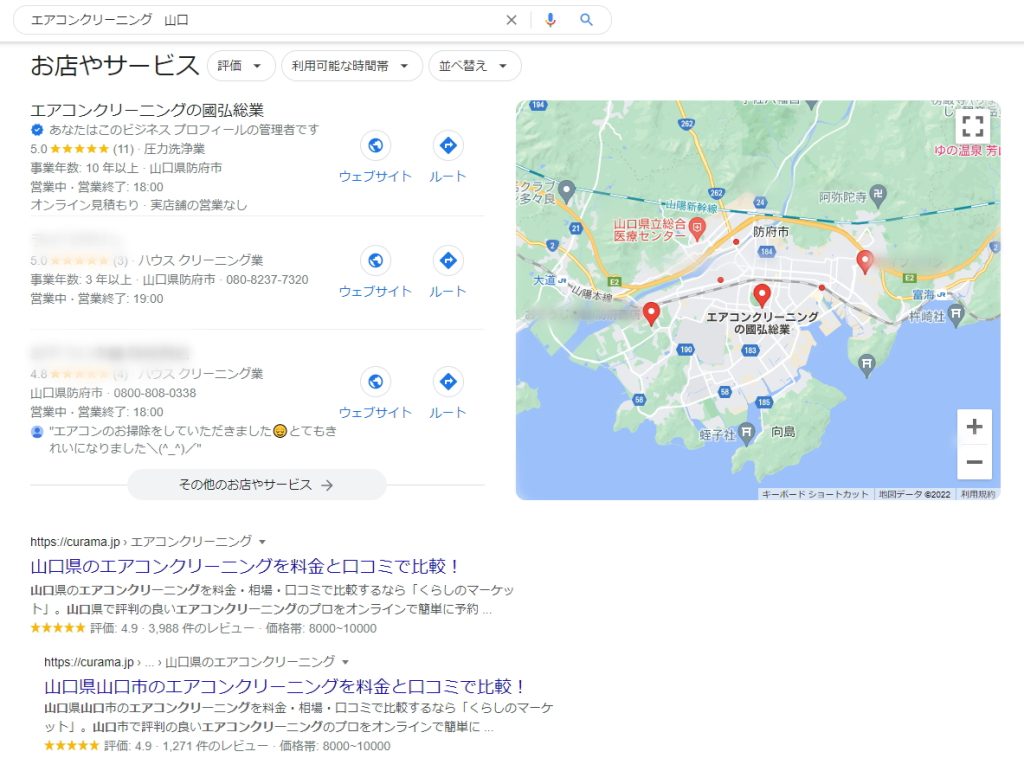Open website icon for the listing closing 19:00
Image resolution: width=1024 pixels, height=771 pixels.
[x=376, y=260]
